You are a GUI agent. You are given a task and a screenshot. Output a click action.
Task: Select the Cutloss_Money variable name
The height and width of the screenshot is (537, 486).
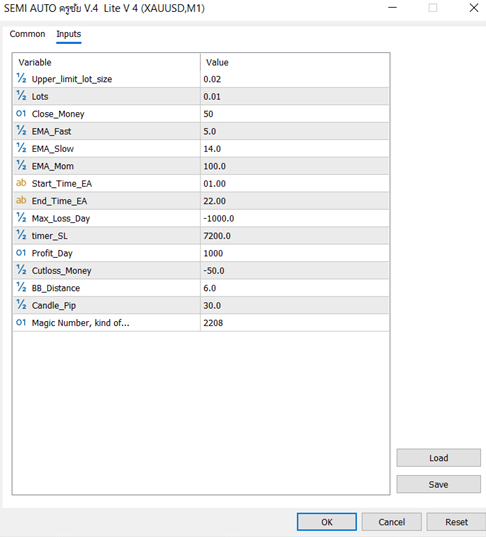point(62,271)
